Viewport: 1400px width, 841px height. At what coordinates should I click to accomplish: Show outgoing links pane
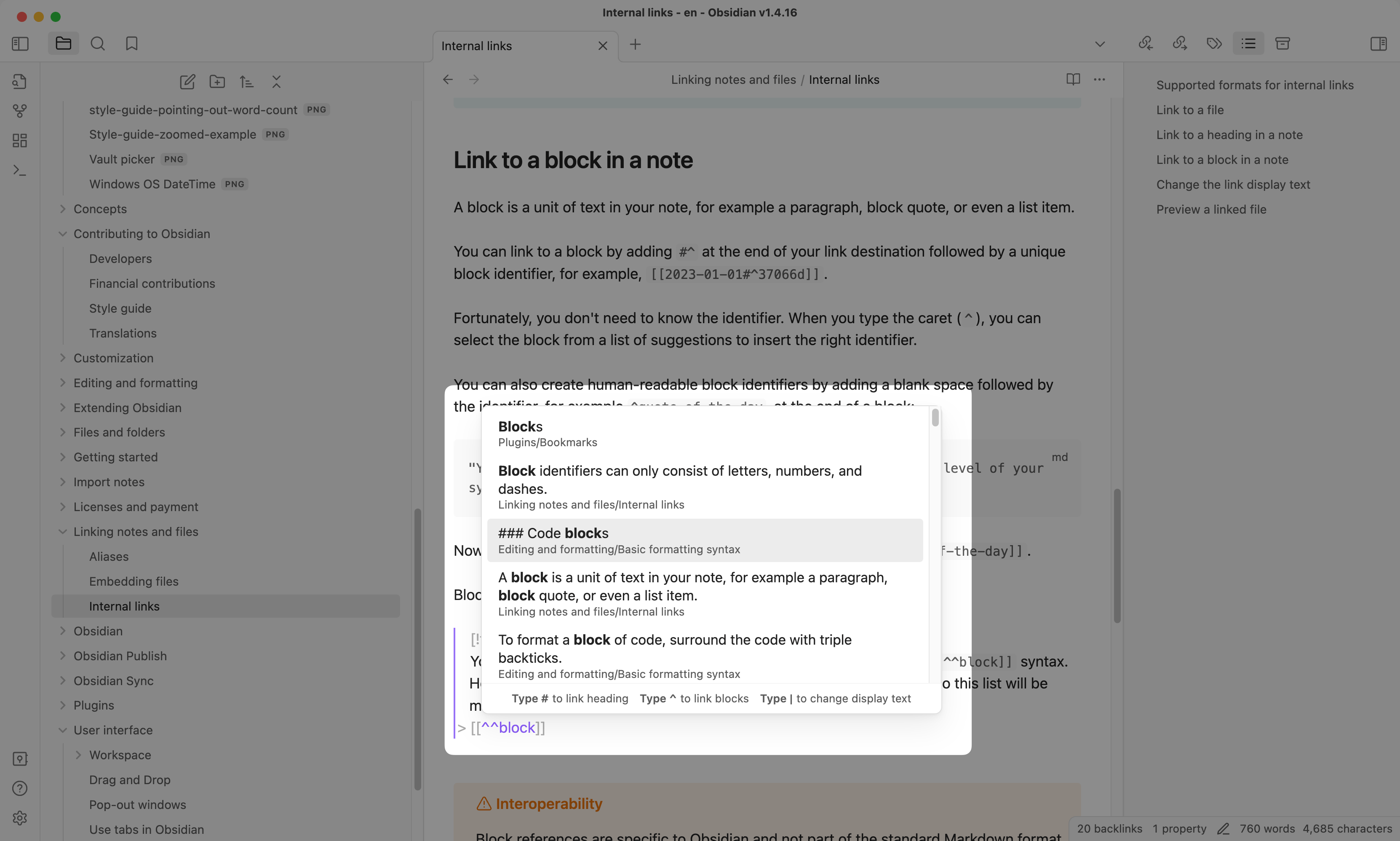[x=1180, y=44]
